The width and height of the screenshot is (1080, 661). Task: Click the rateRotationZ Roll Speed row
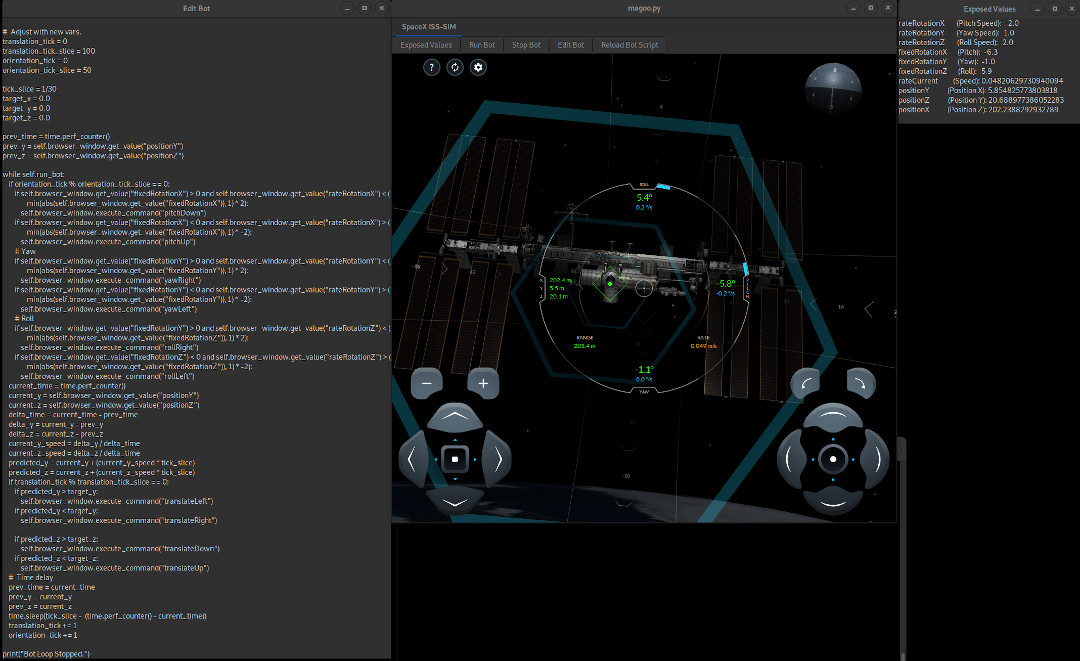[956, 43]
